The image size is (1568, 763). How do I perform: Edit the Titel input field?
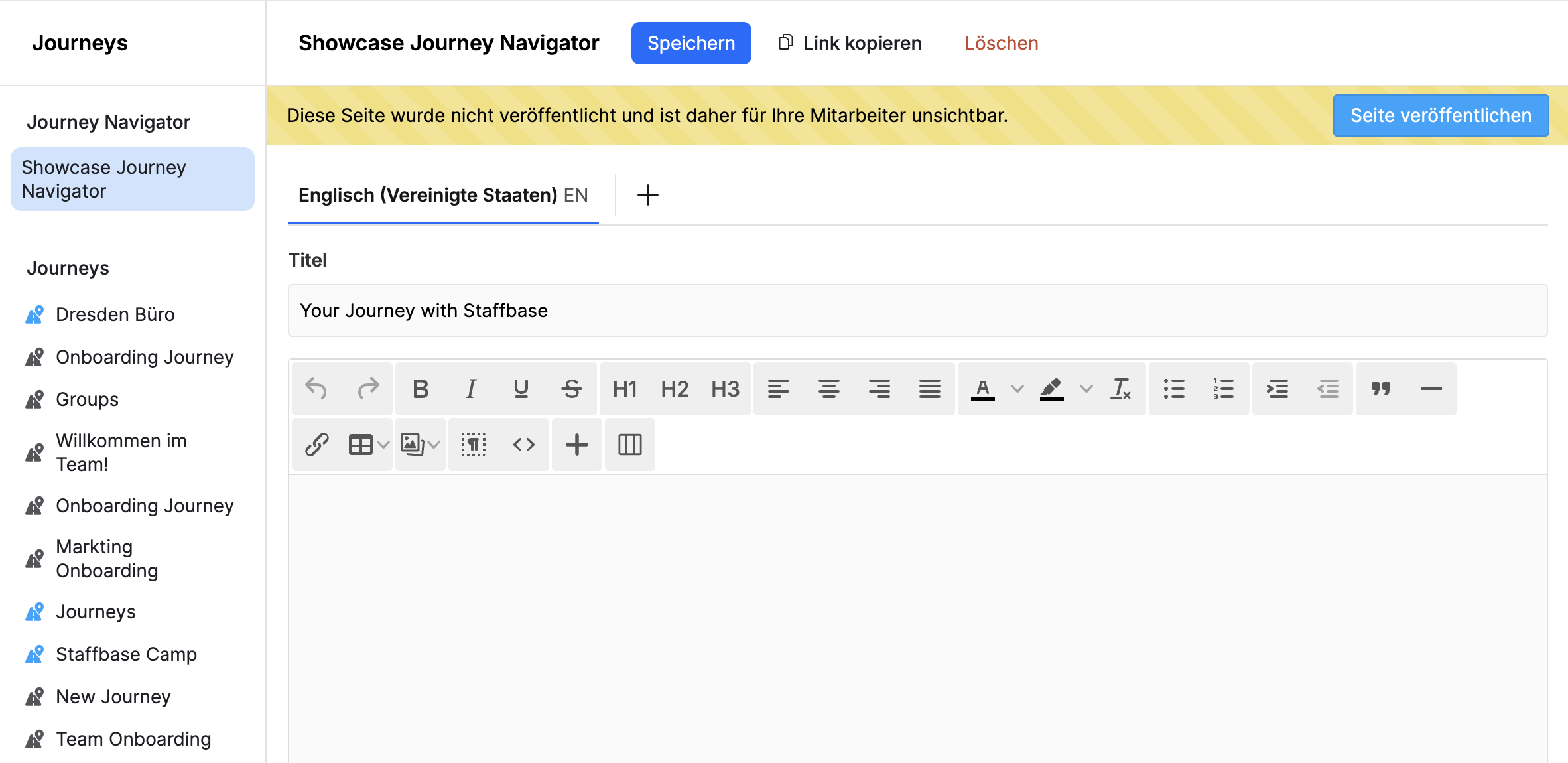coord(918,311)
